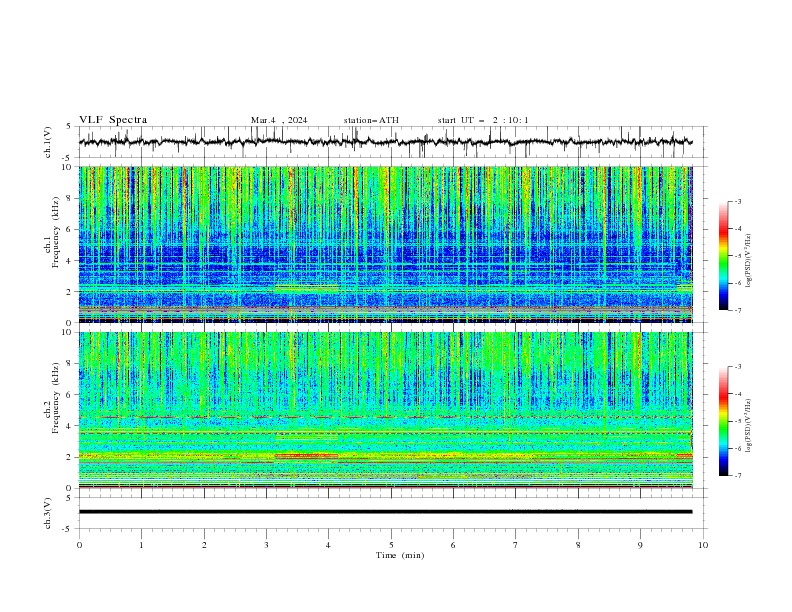This screenshot has height=612, width=792.
Task: Click the time axis tick label "4"
Action: (x=329, y=545)
